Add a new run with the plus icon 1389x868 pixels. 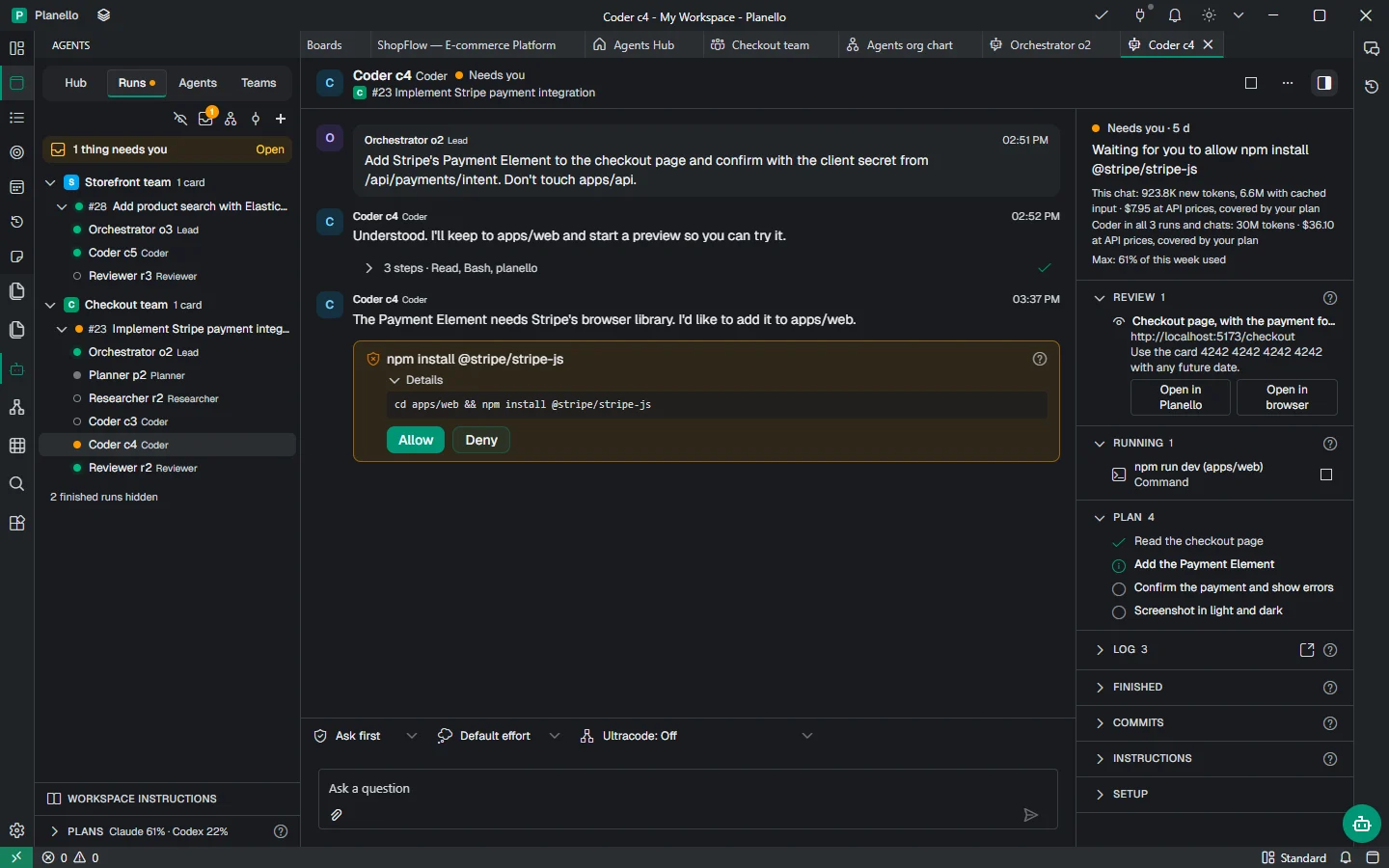pyautogui.click(x=281, y=119)
